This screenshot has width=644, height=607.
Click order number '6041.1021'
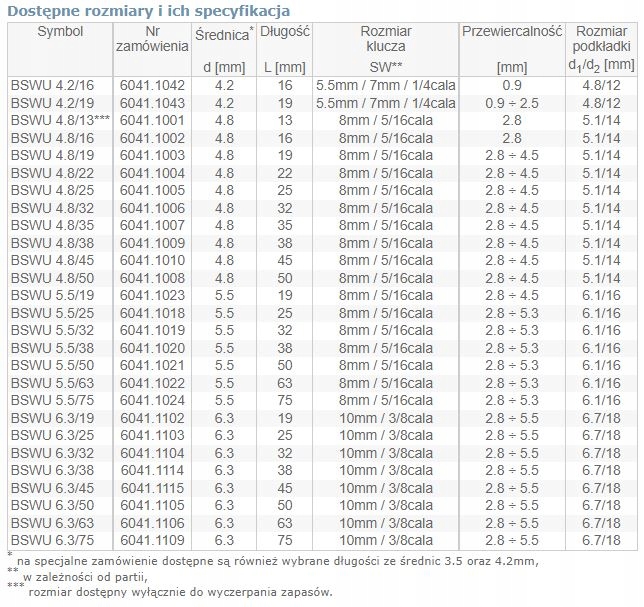pos(152,366)
